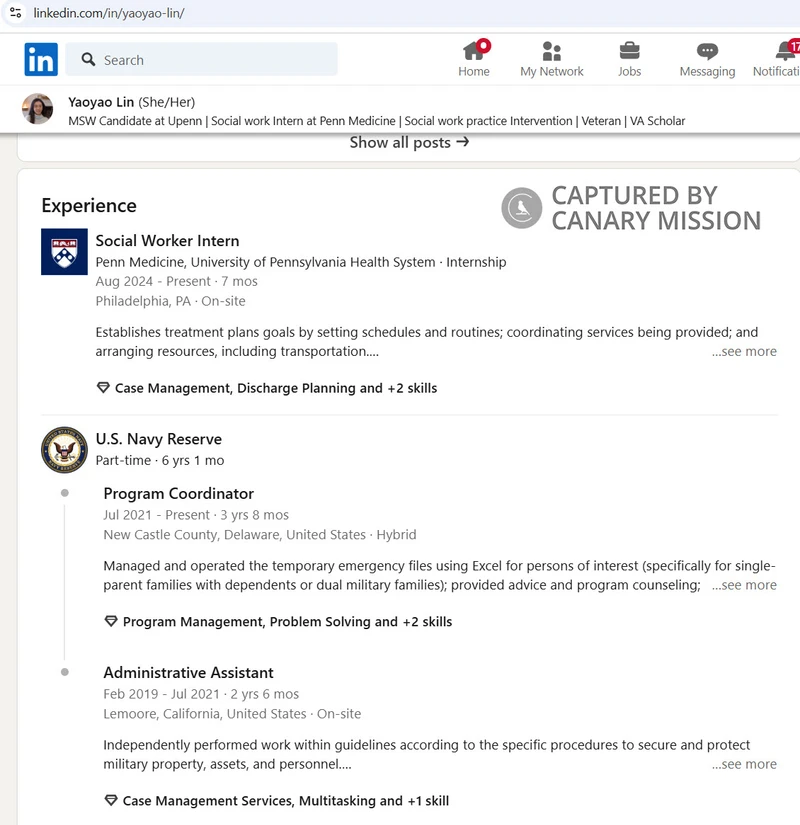Click the browser URL address bar
The height and width of the screenshot is (825, 800).
click(x=400, y=13)
